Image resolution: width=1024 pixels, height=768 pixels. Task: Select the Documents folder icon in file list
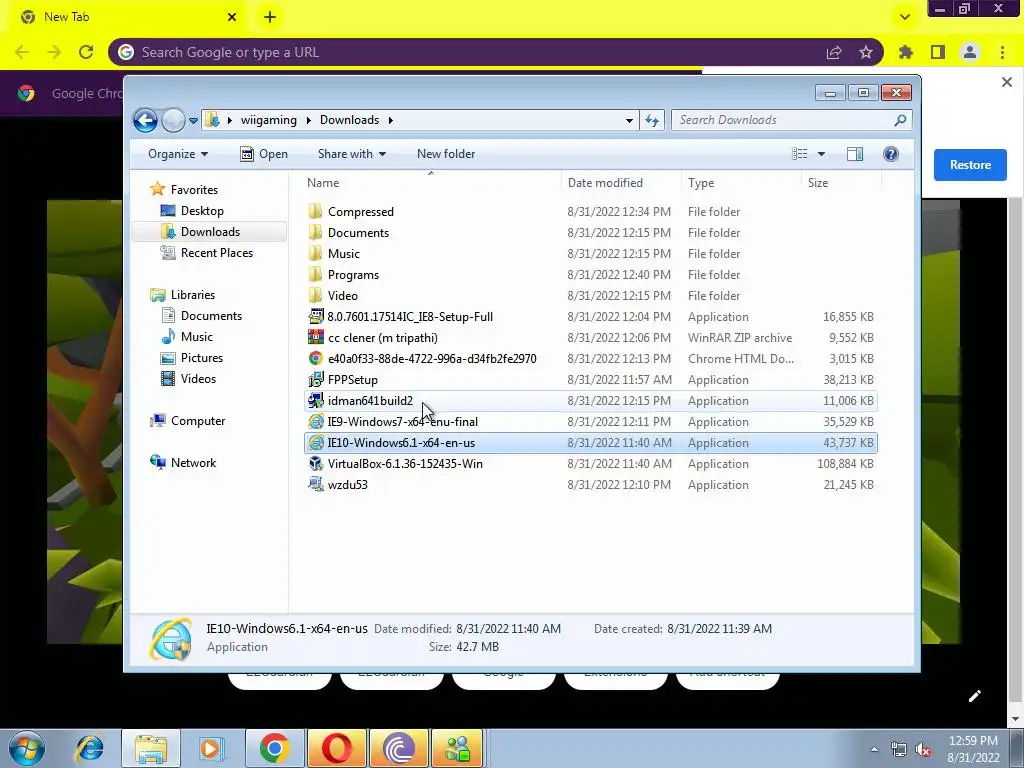tap(315, 232)
